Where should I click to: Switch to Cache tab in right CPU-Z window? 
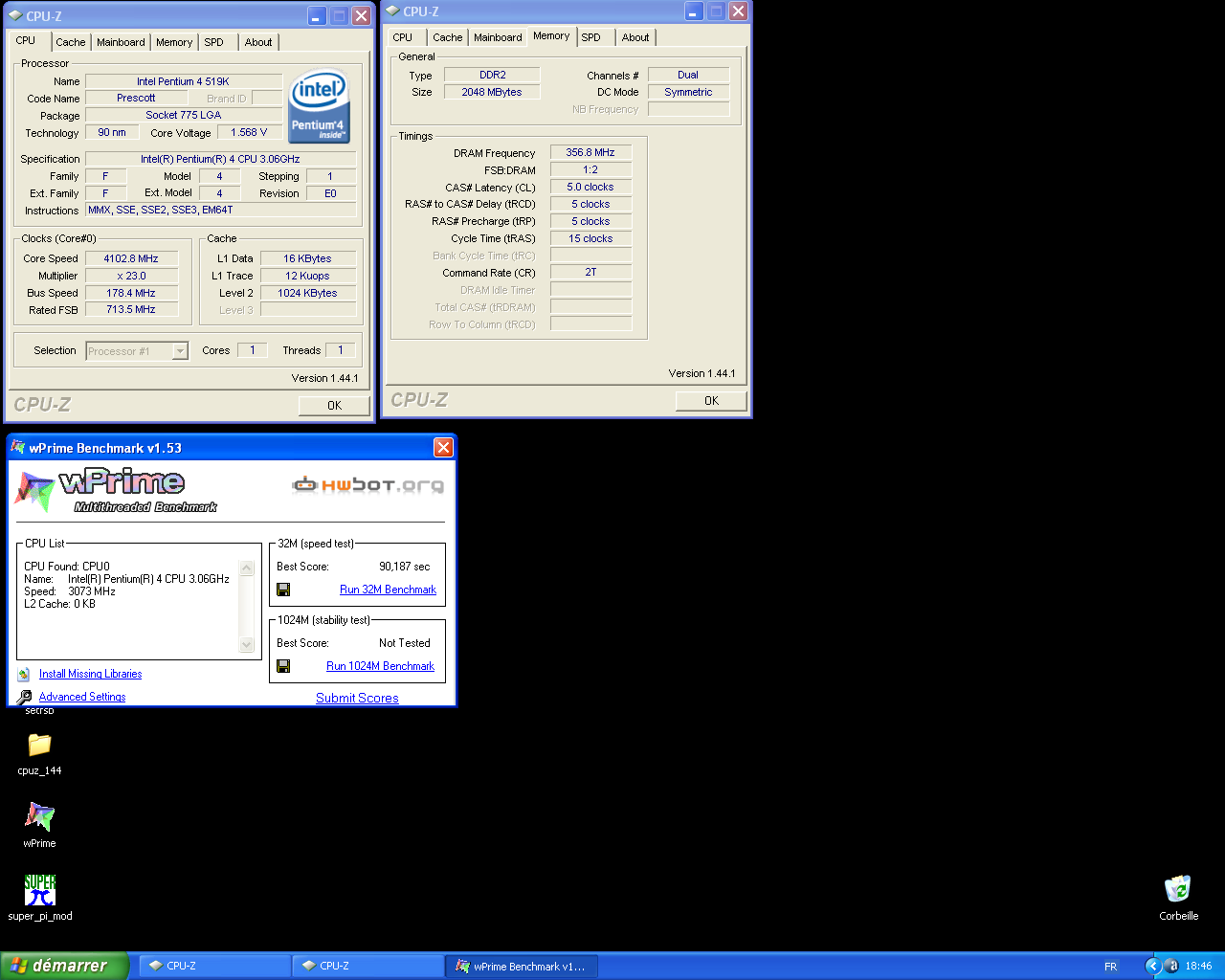pos(447,37)
